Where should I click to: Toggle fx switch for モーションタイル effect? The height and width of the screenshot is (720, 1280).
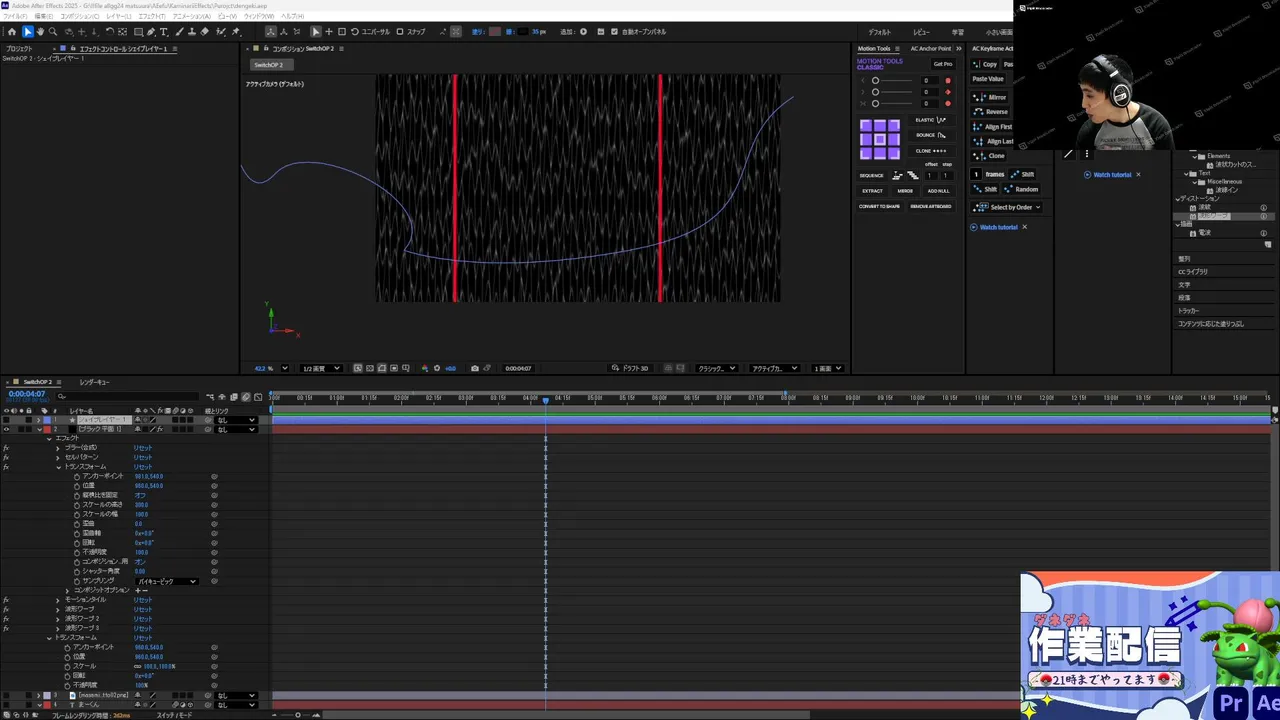click(6, 600)
